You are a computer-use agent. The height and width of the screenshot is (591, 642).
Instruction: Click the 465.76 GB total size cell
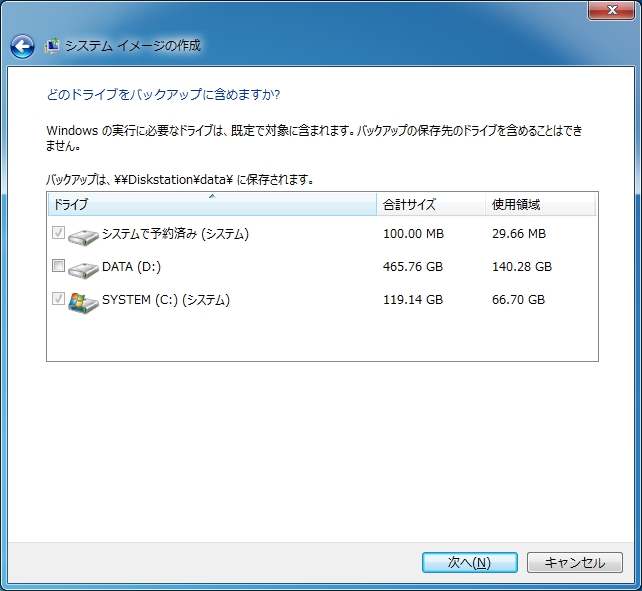413,267
